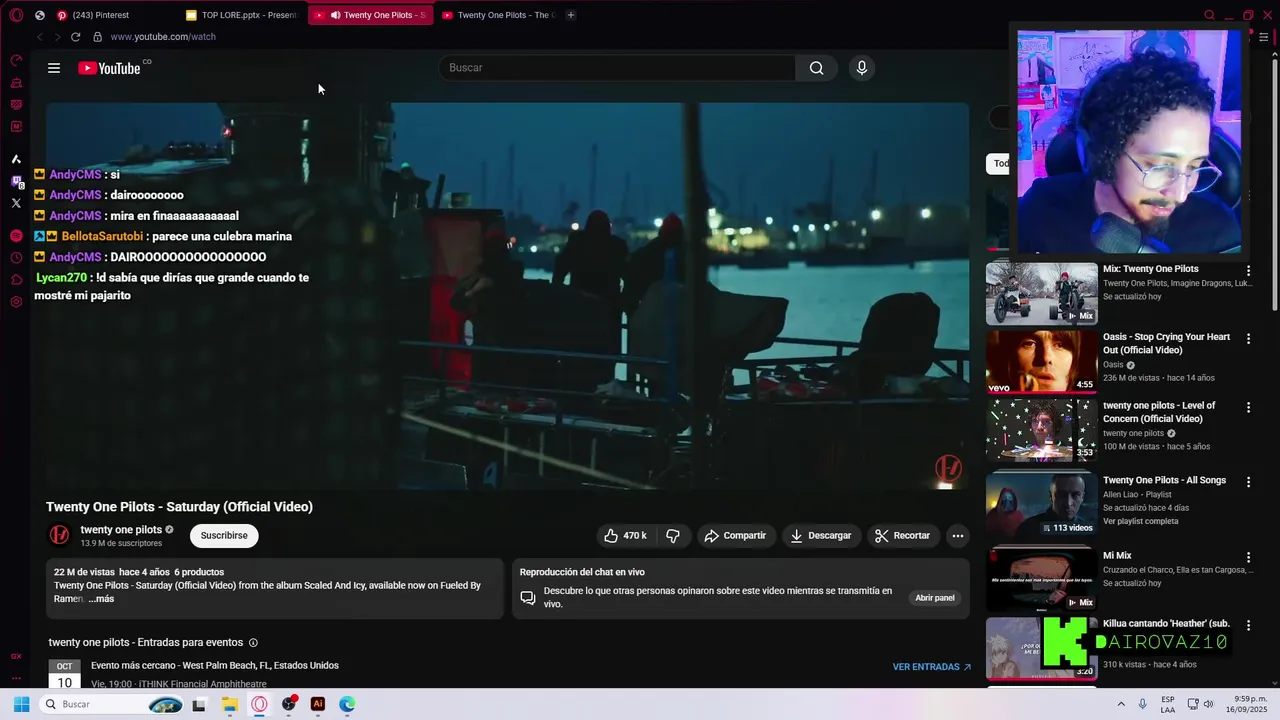Viewport: 1280px width, 720px height.
Task: Select the Todo filter chip
Action: pos(998,164)
